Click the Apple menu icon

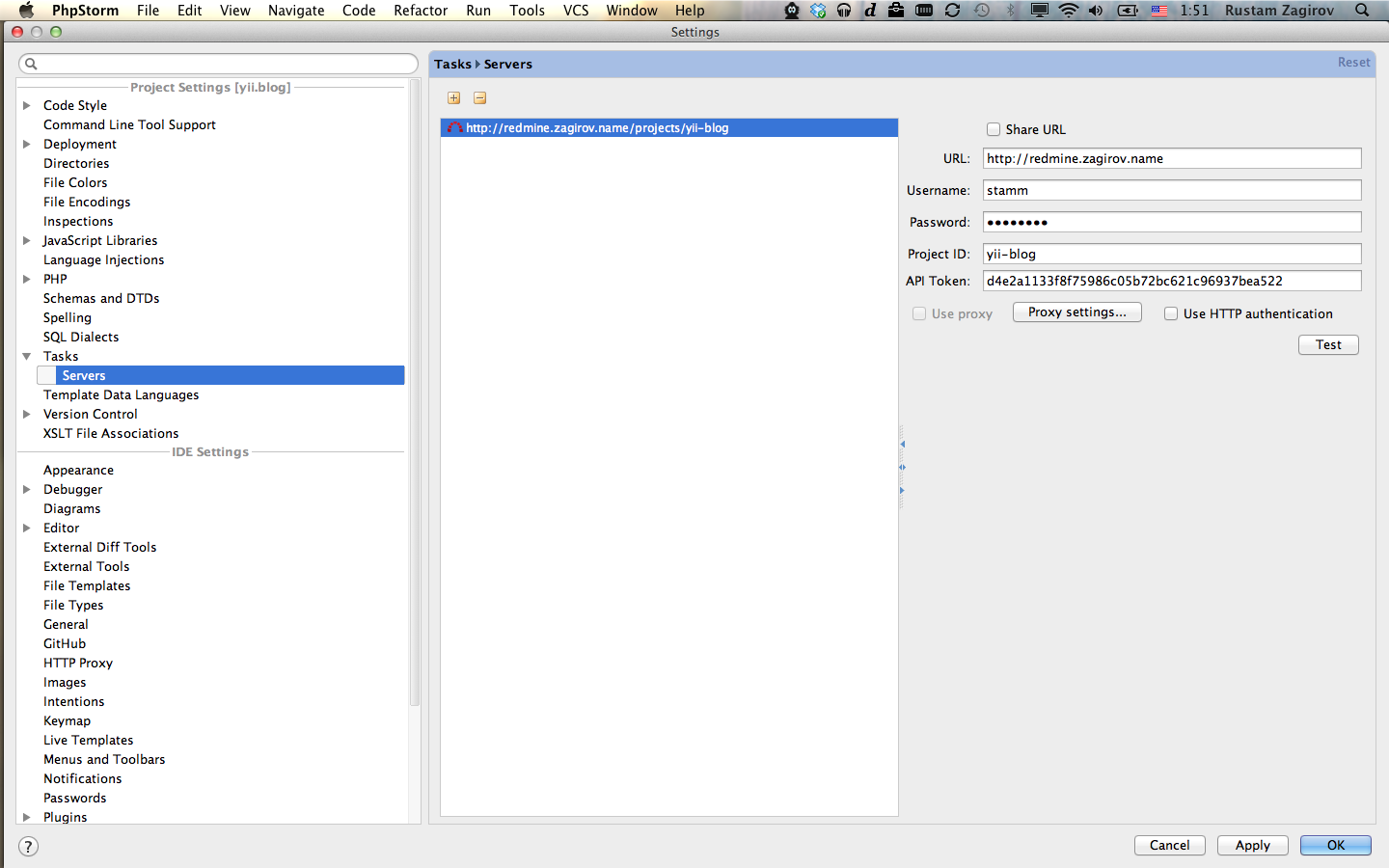(26, 11)
